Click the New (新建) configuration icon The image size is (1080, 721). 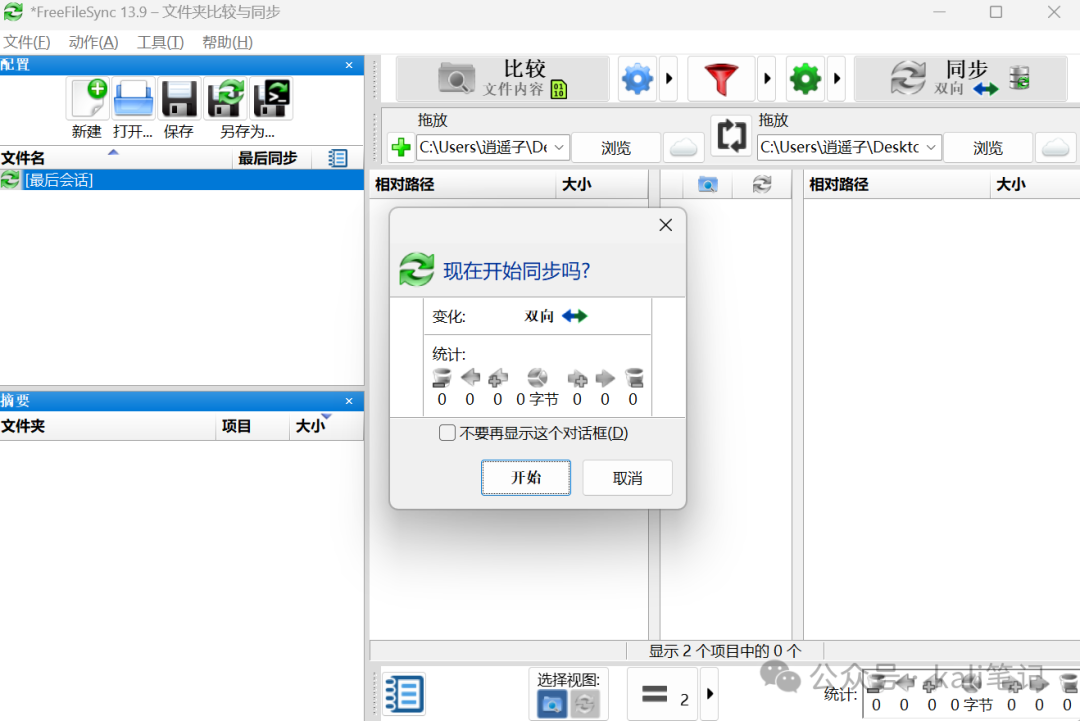point(87,100)
